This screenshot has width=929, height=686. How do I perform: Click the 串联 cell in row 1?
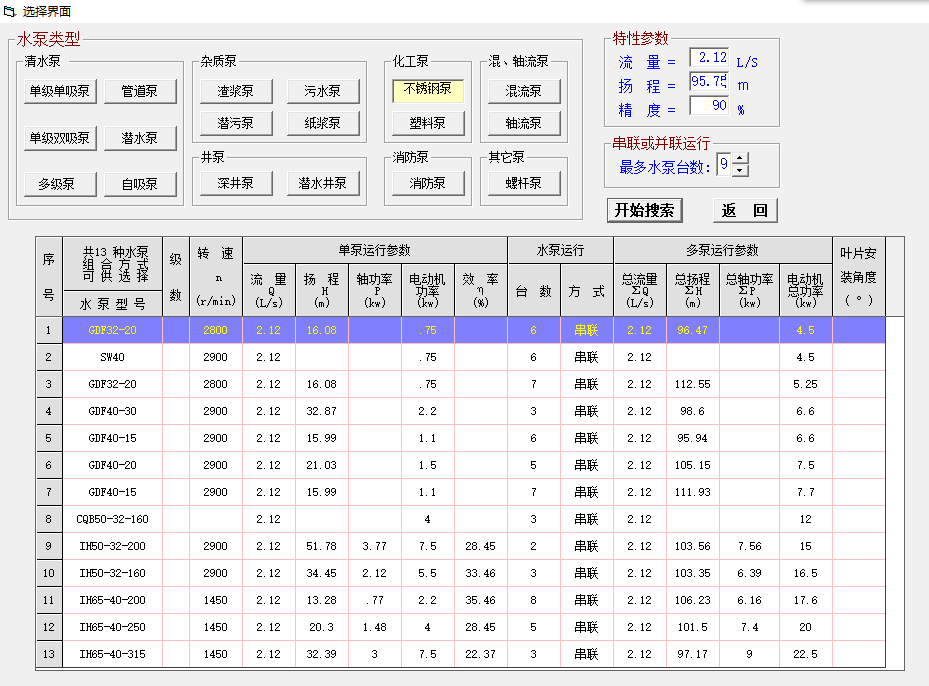point(587,330)
